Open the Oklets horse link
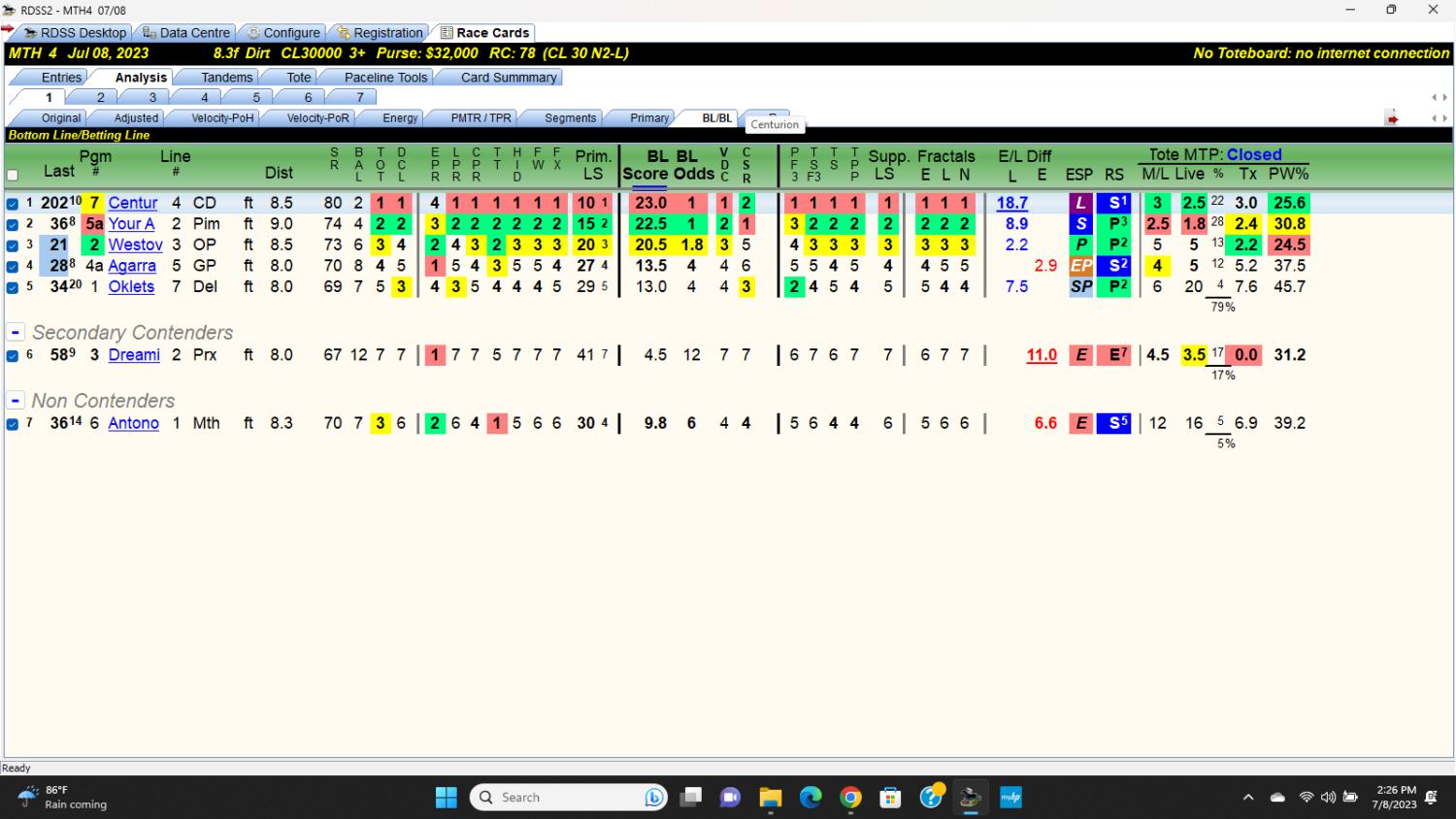Viewport: 1456px width, 819px height. 131,286
